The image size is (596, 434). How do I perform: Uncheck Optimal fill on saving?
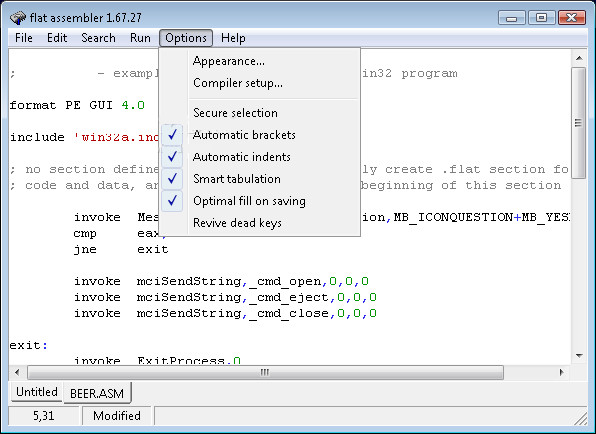coord(260,201)
